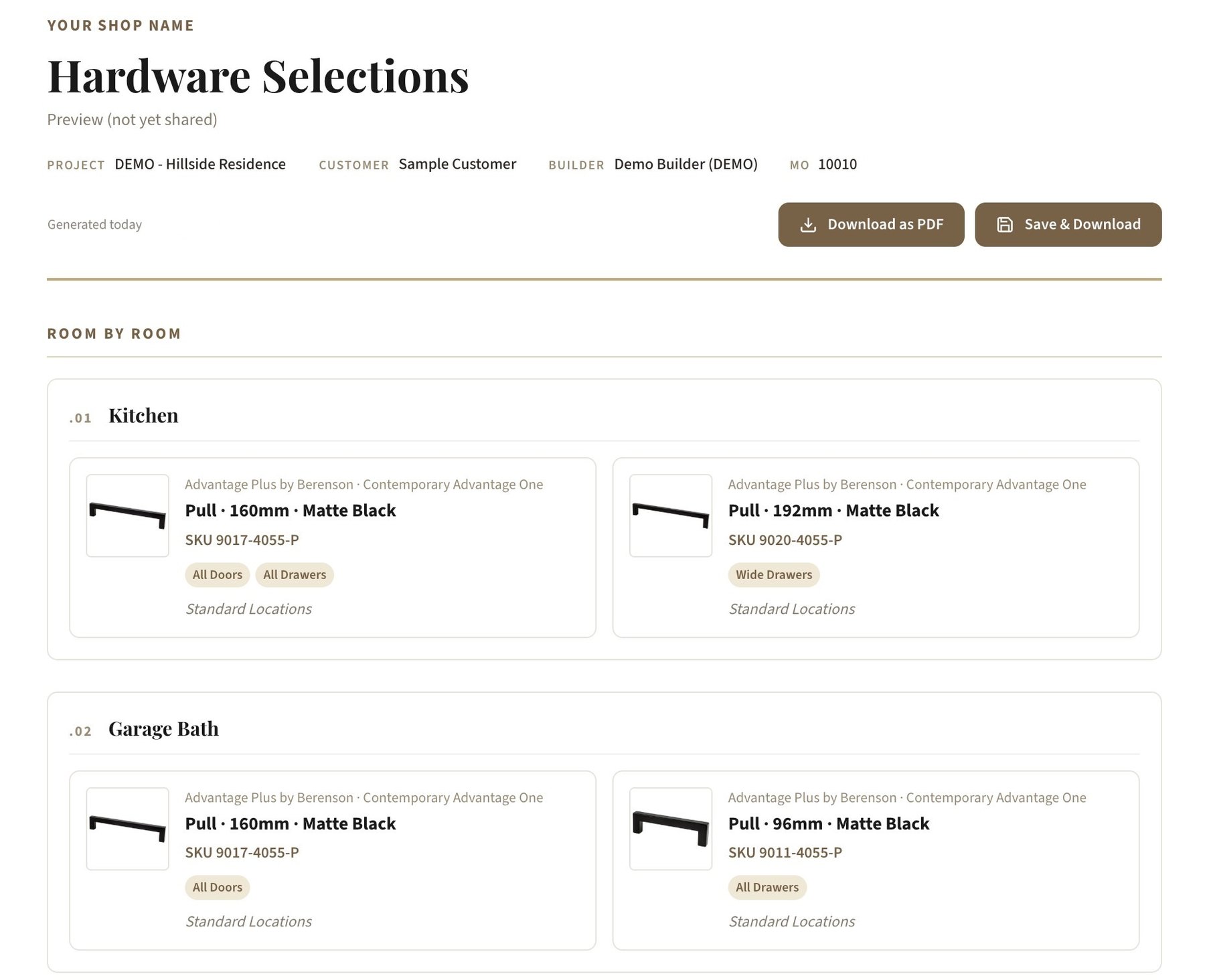This screenshot has width=1205, height=980.
Task: Click the Wide Drawers tag
Action: click(774, 575)
